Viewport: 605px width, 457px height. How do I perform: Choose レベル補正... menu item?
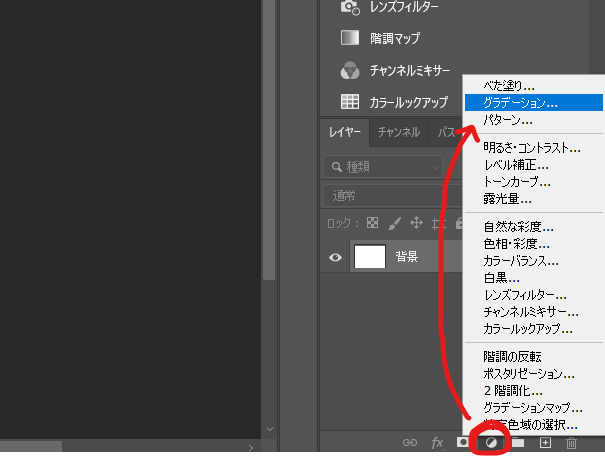(534, 165)
